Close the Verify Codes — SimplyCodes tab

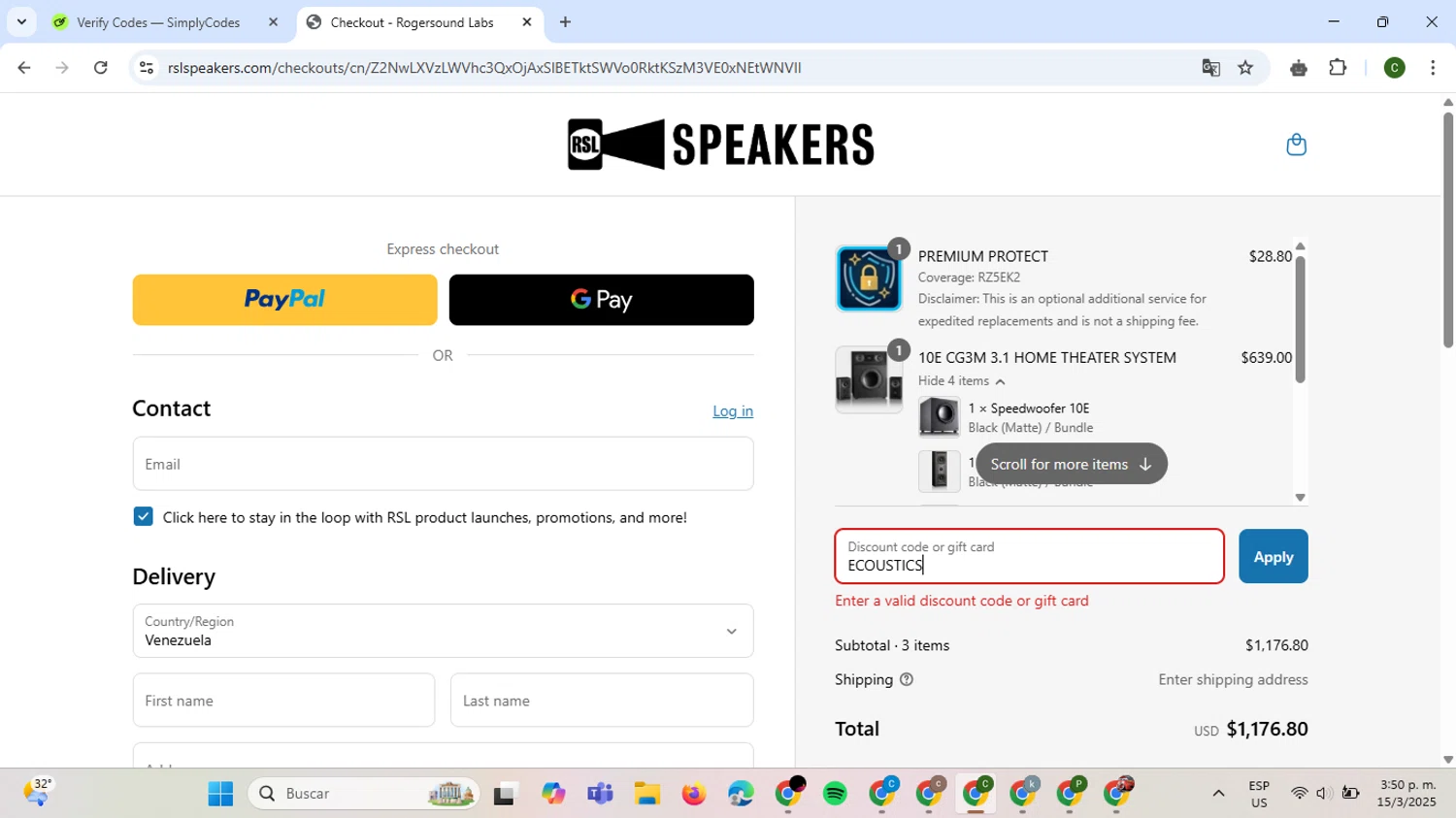coord(273,22)
